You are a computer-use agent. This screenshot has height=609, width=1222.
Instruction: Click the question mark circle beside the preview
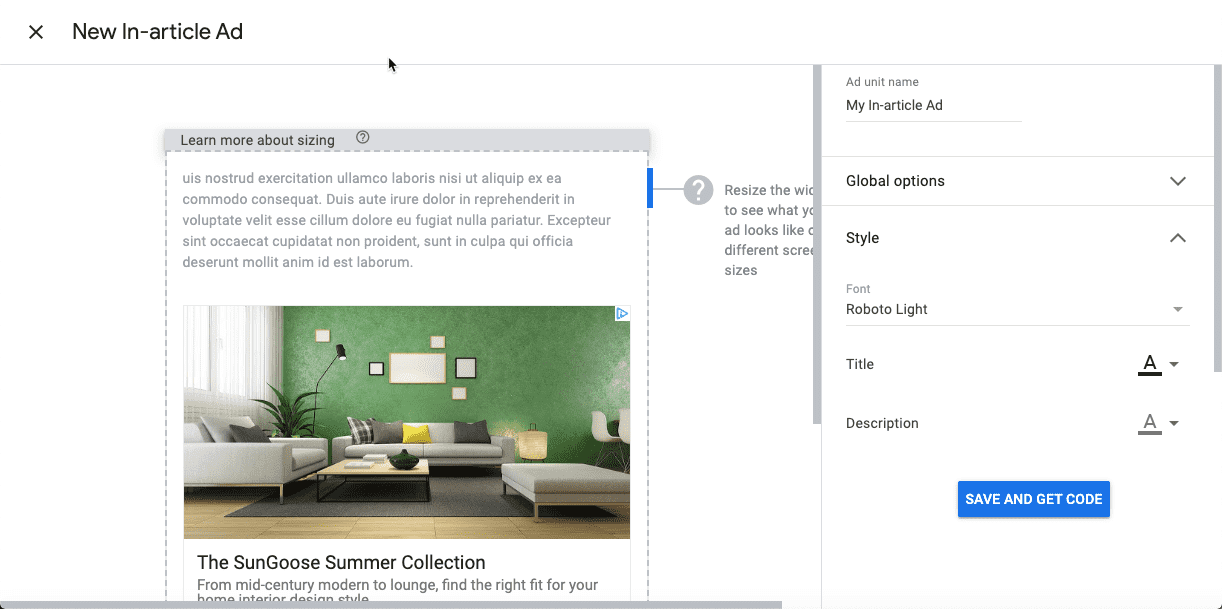coord(697,189)
